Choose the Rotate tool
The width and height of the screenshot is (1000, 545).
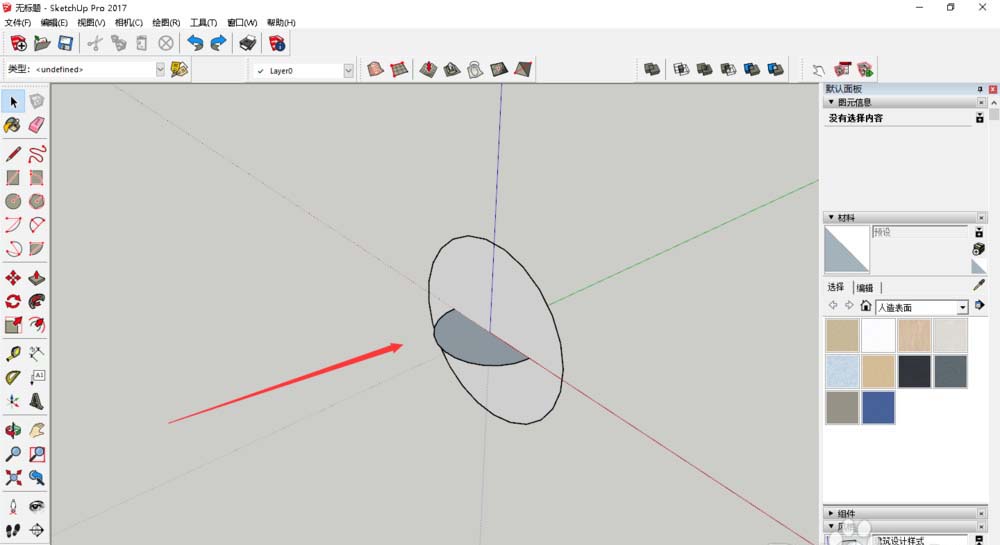pos(13,302)
